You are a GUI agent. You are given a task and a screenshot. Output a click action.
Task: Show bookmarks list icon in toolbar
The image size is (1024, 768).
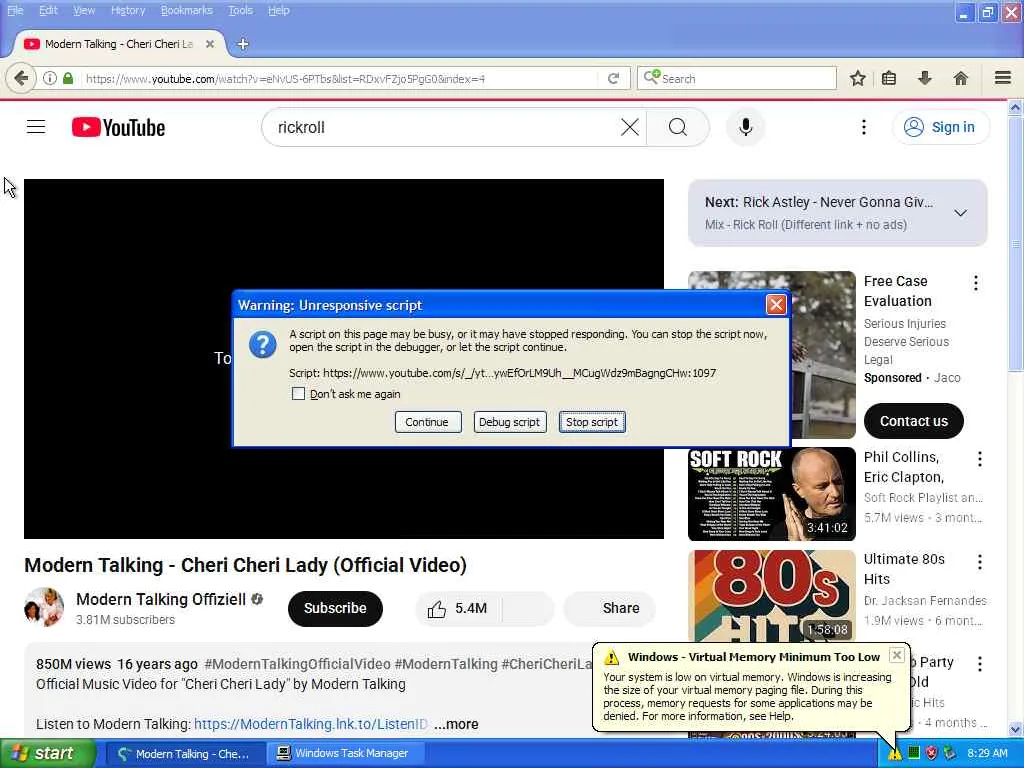click(x=889, y=78)
